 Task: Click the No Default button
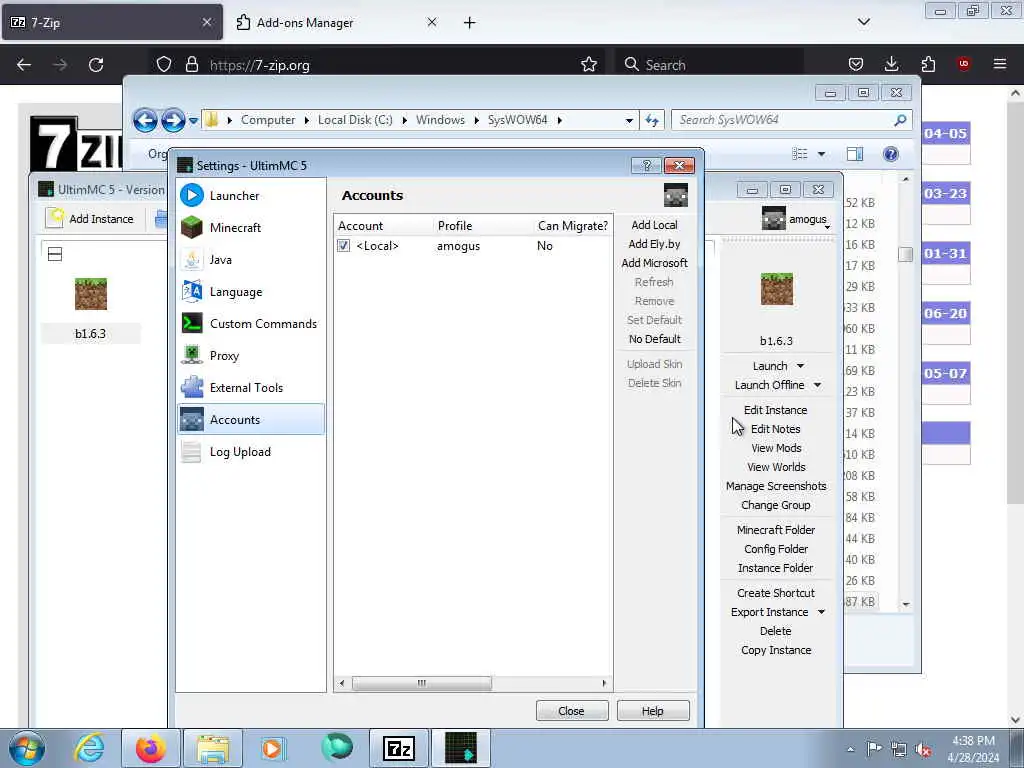click(x=654, y=339)
